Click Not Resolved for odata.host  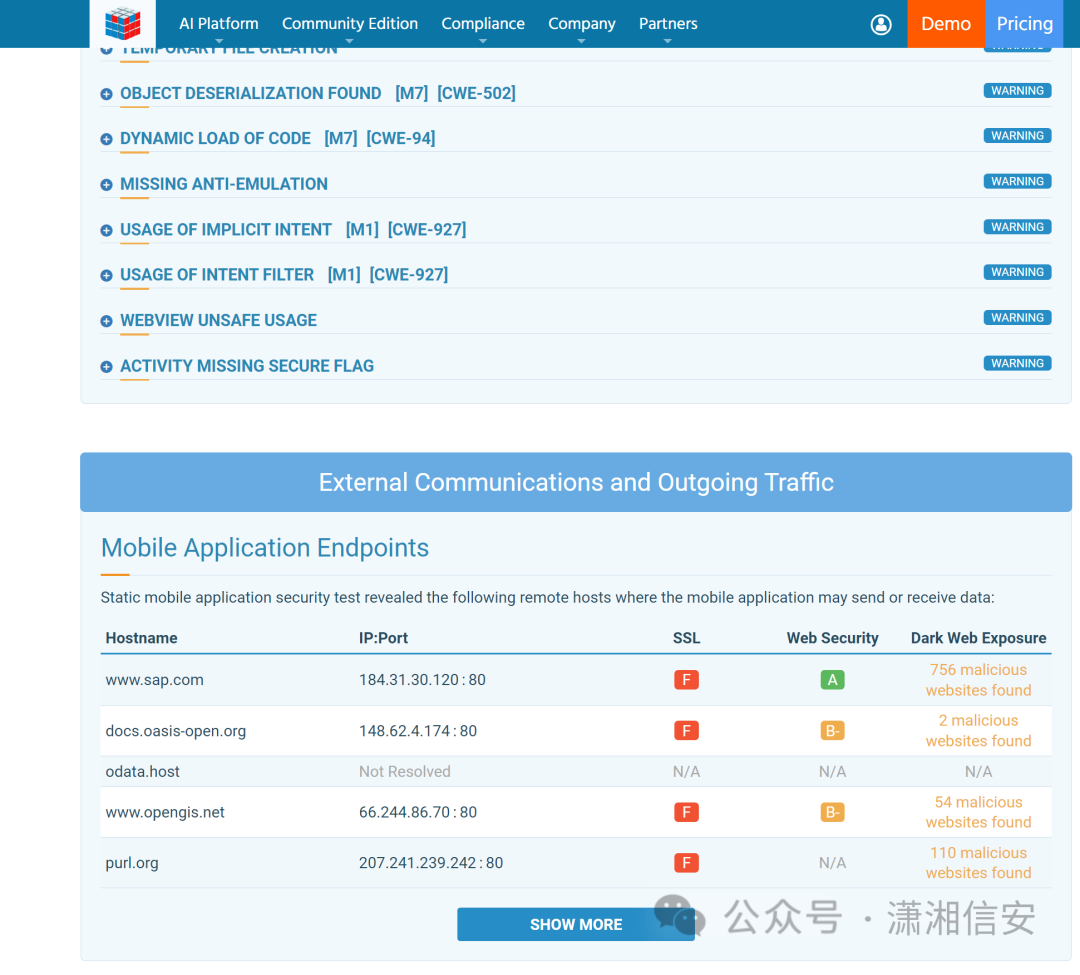click(x=405, y=771)
